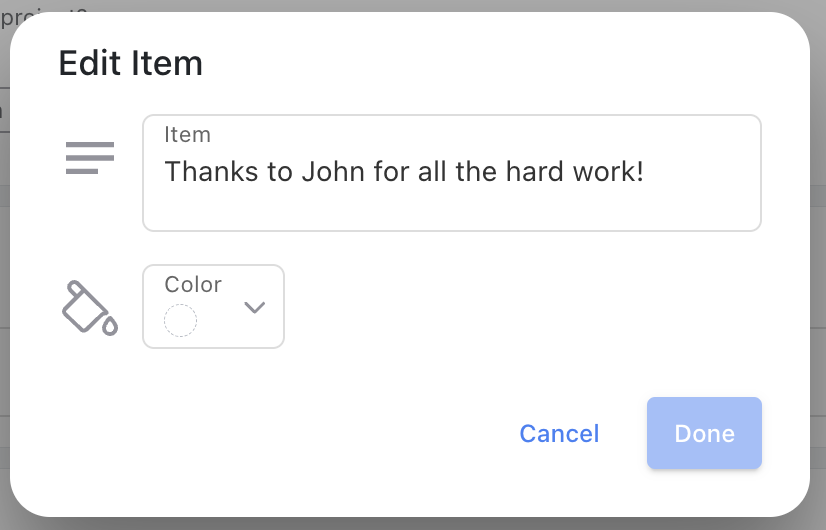Click the word 'John' in the item text
Screen dimensions: 826x530
(333, 172)
